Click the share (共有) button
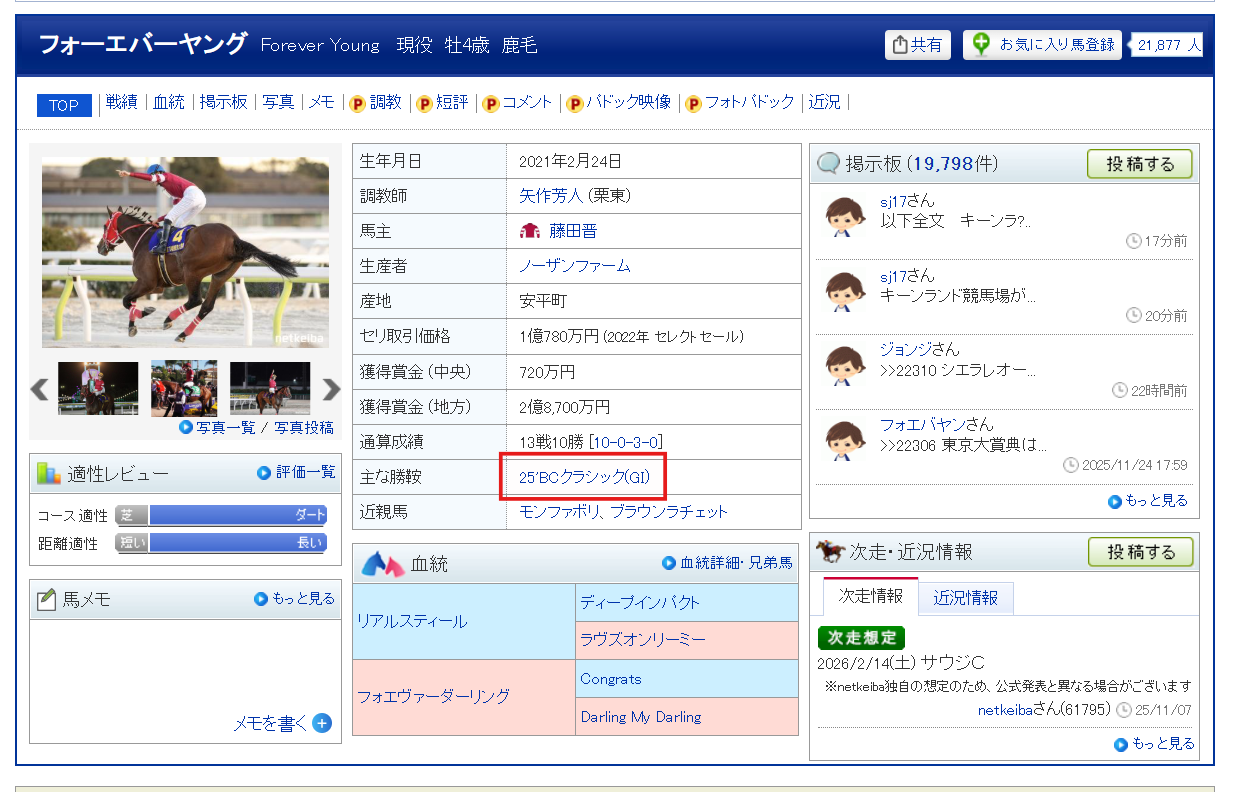This screenshot has width=1238, height=792. pyautogui.click(x=917, y=45)
